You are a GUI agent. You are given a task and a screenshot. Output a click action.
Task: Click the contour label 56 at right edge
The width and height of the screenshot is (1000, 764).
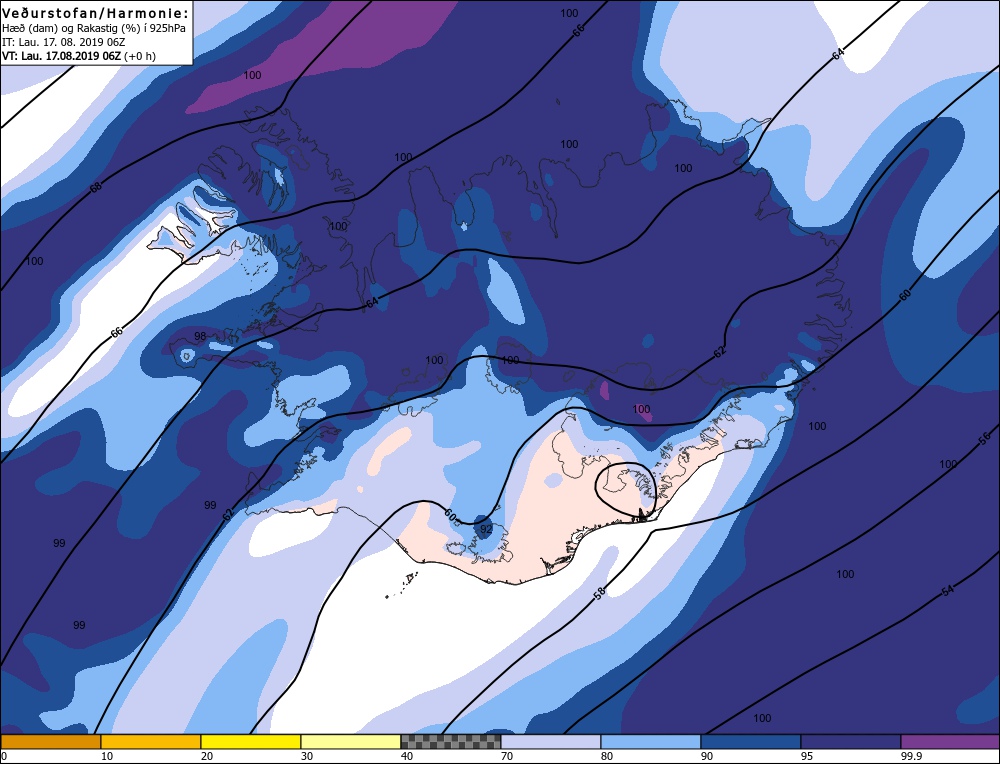pyautogui.click(x=985, y=437)
